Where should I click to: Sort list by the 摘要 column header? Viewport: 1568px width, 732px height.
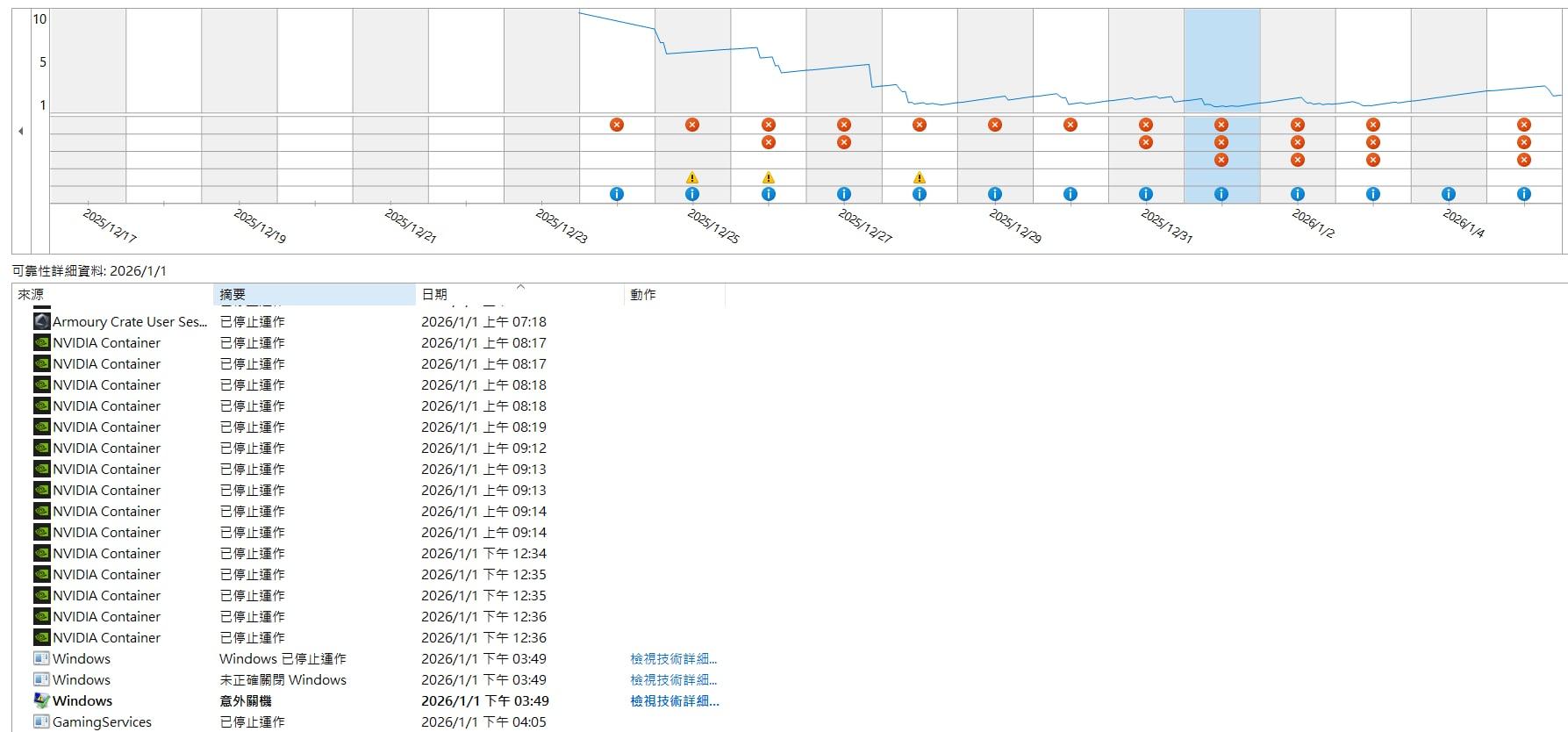point(313,295)
